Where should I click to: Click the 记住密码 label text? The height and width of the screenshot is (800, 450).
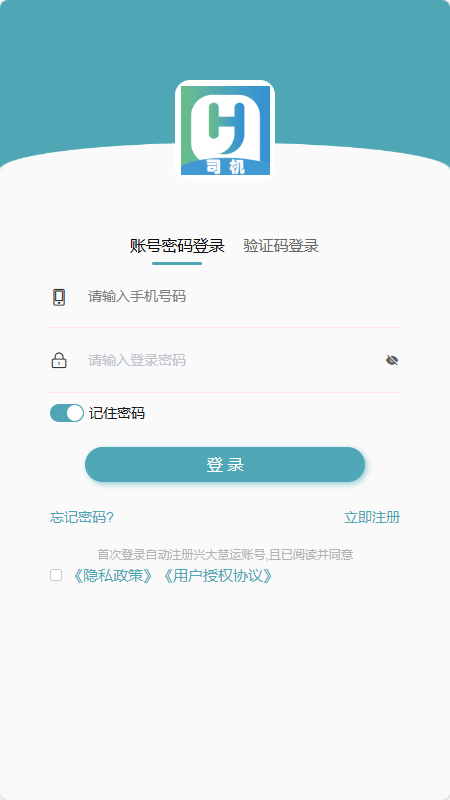[117, 413]
